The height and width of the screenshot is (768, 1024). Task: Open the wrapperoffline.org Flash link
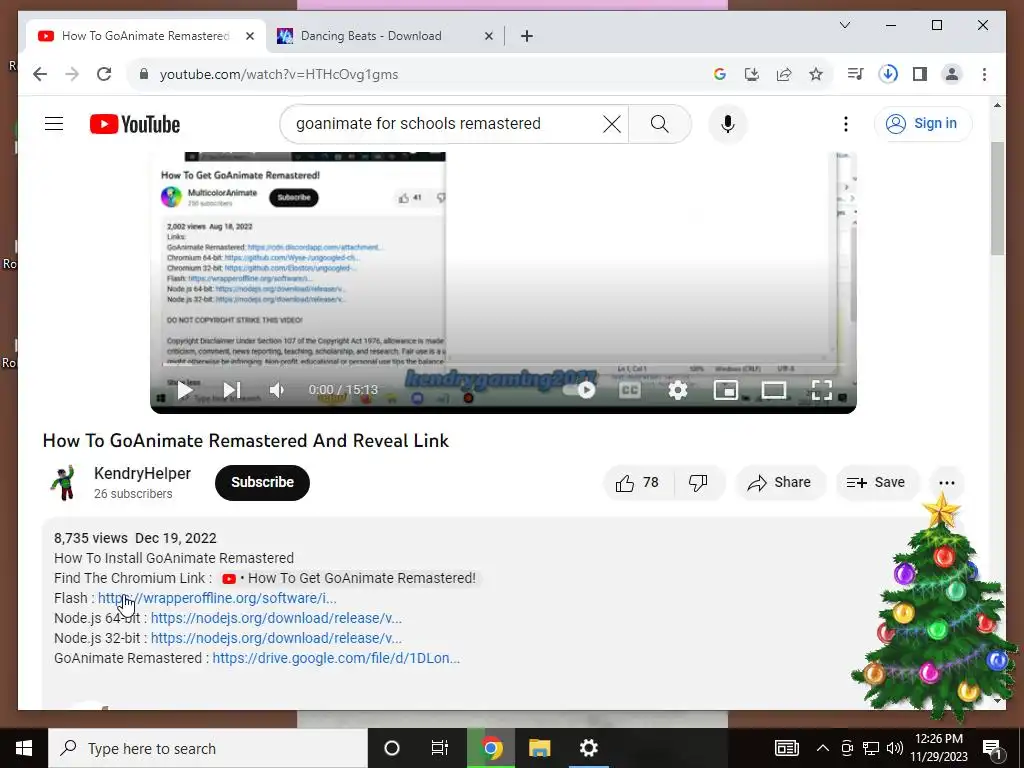point(217,598)
